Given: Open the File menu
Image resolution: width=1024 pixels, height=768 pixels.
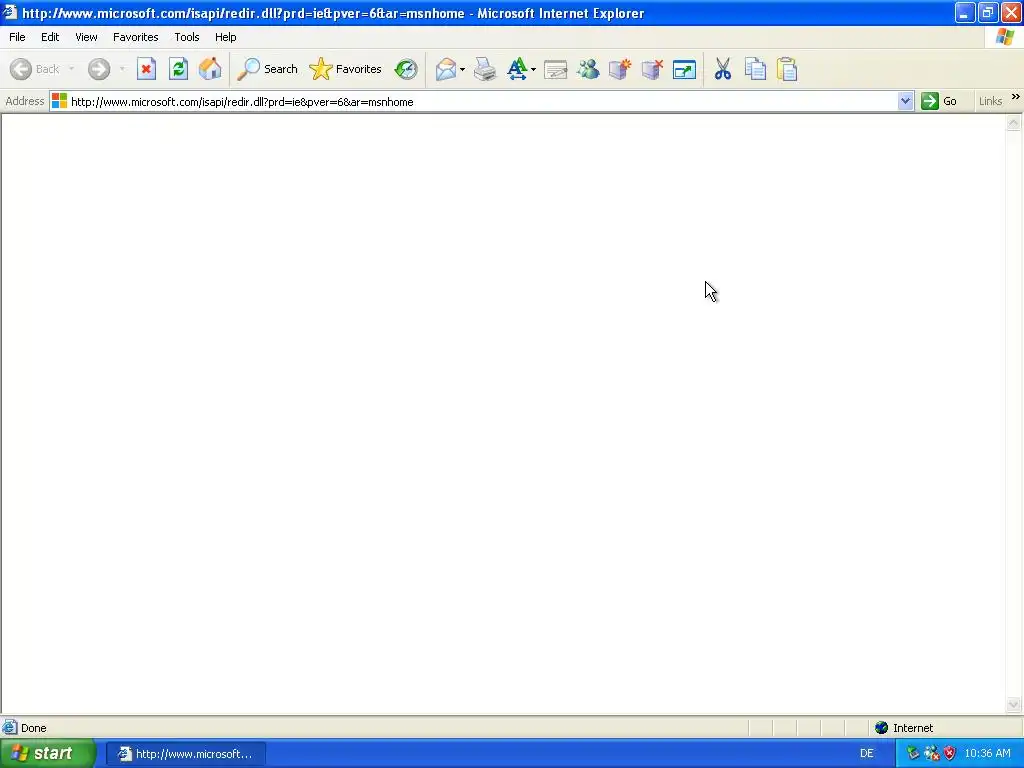Looking at the screenshot, I should [17, 37].
